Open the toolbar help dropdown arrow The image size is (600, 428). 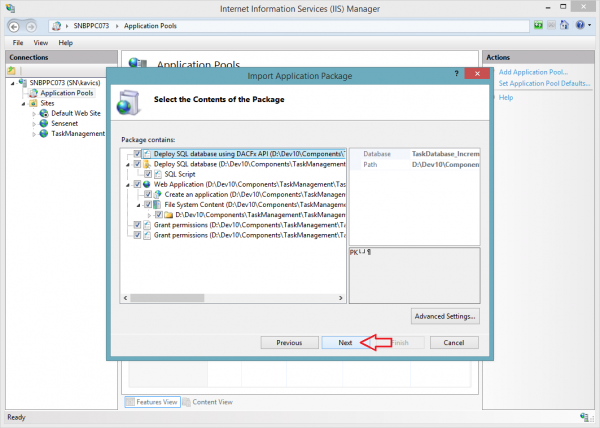coord(589,26)
